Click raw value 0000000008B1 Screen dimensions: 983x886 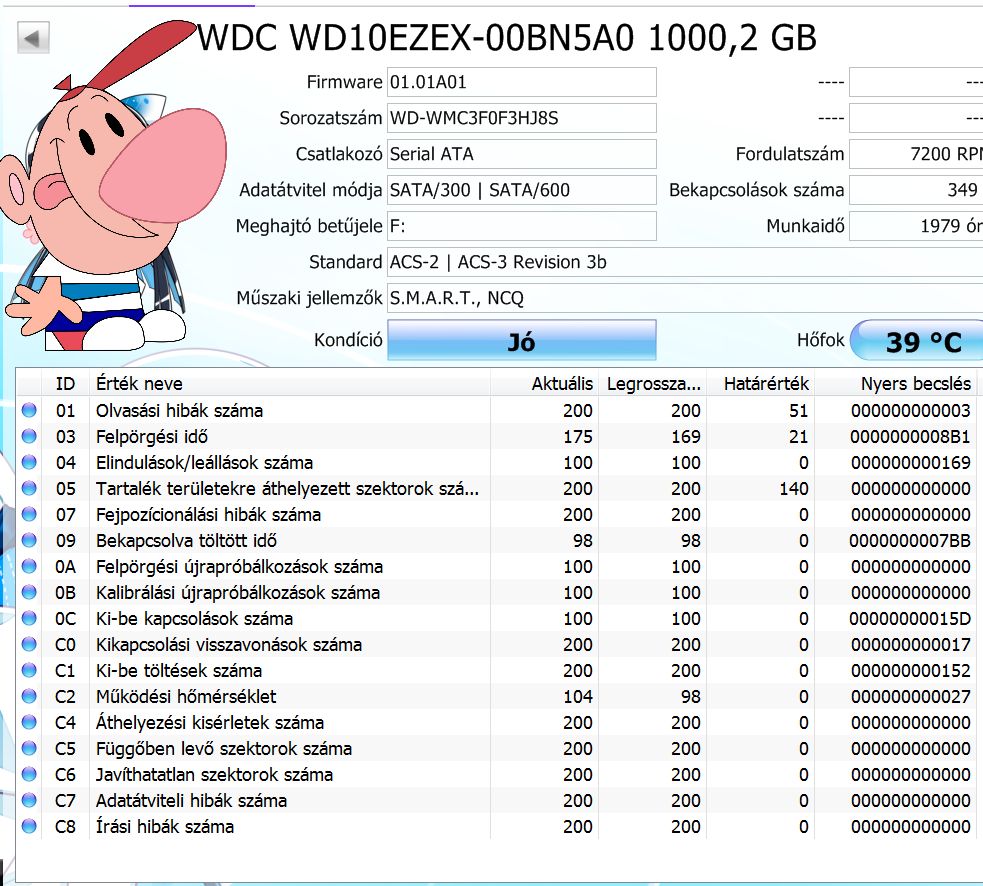[x=910, y=436]
